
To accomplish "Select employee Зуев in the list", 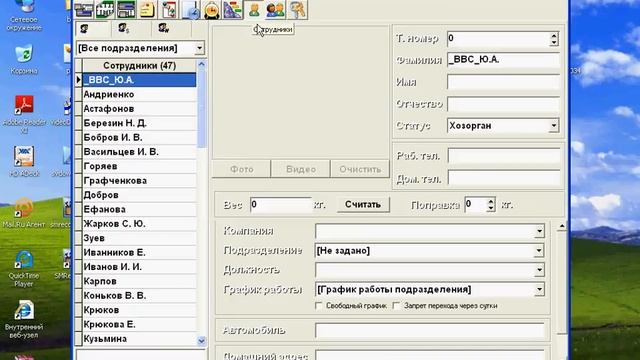I will point(139,238).
